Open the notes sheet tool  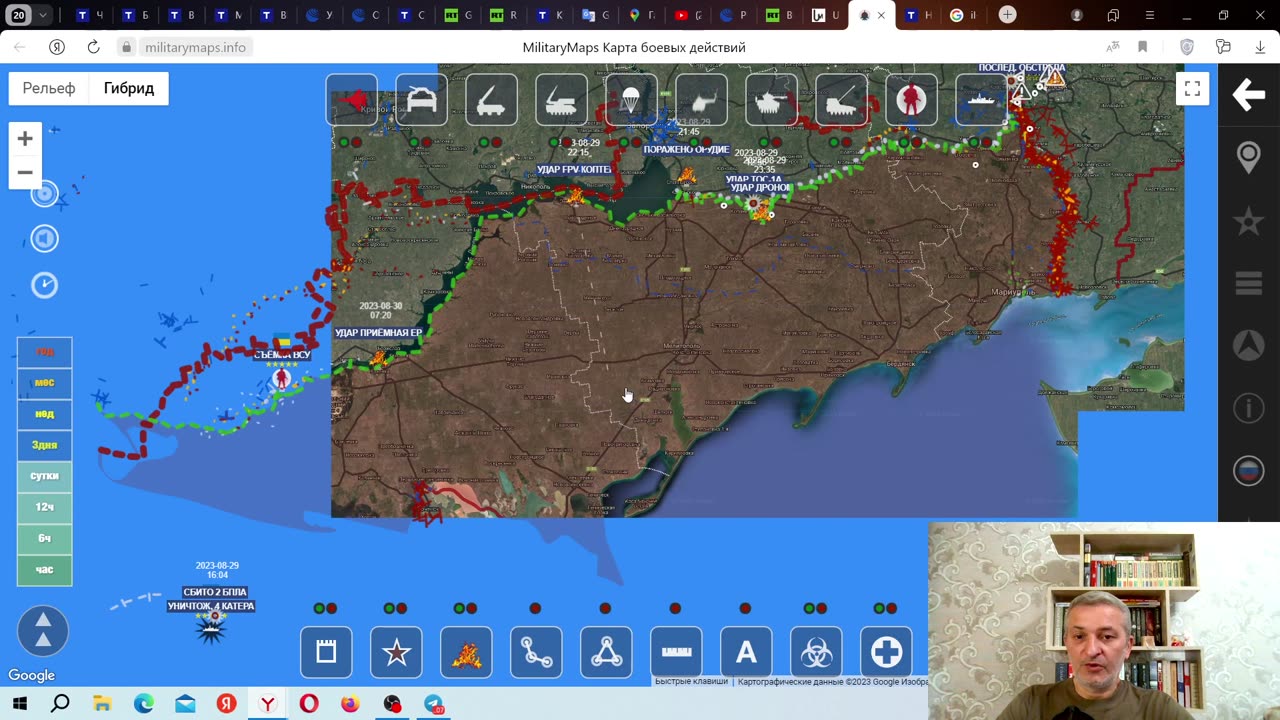[326, 652]
